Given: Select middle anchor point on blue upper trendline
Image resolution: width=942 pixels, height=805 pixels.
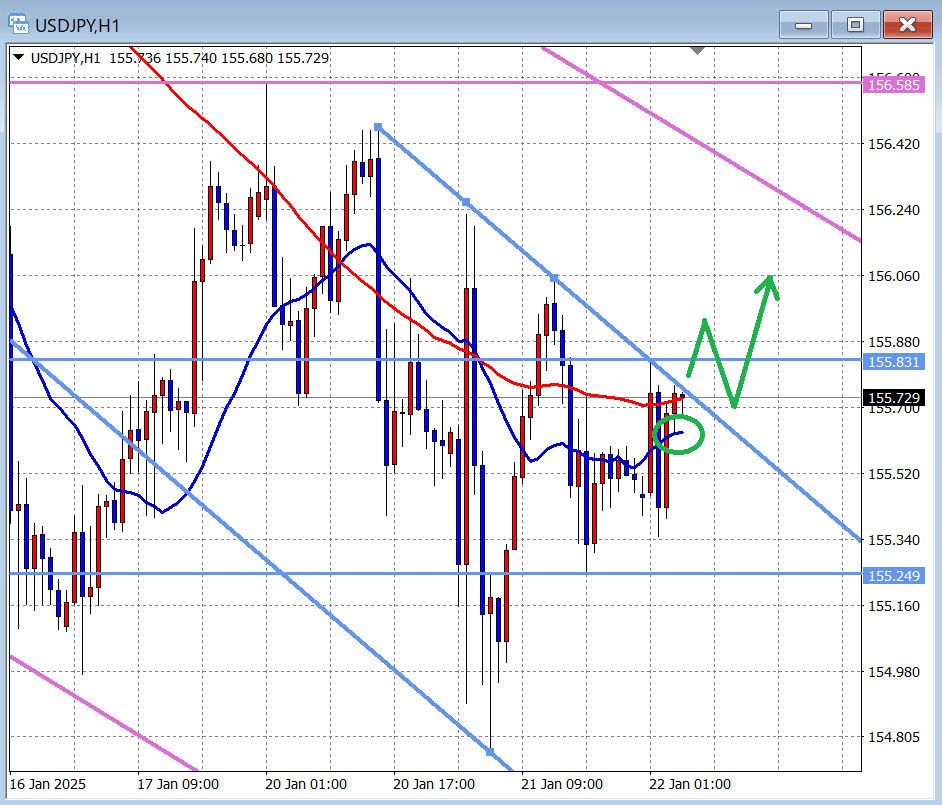Looking at the screenshot, I should 466,202.
